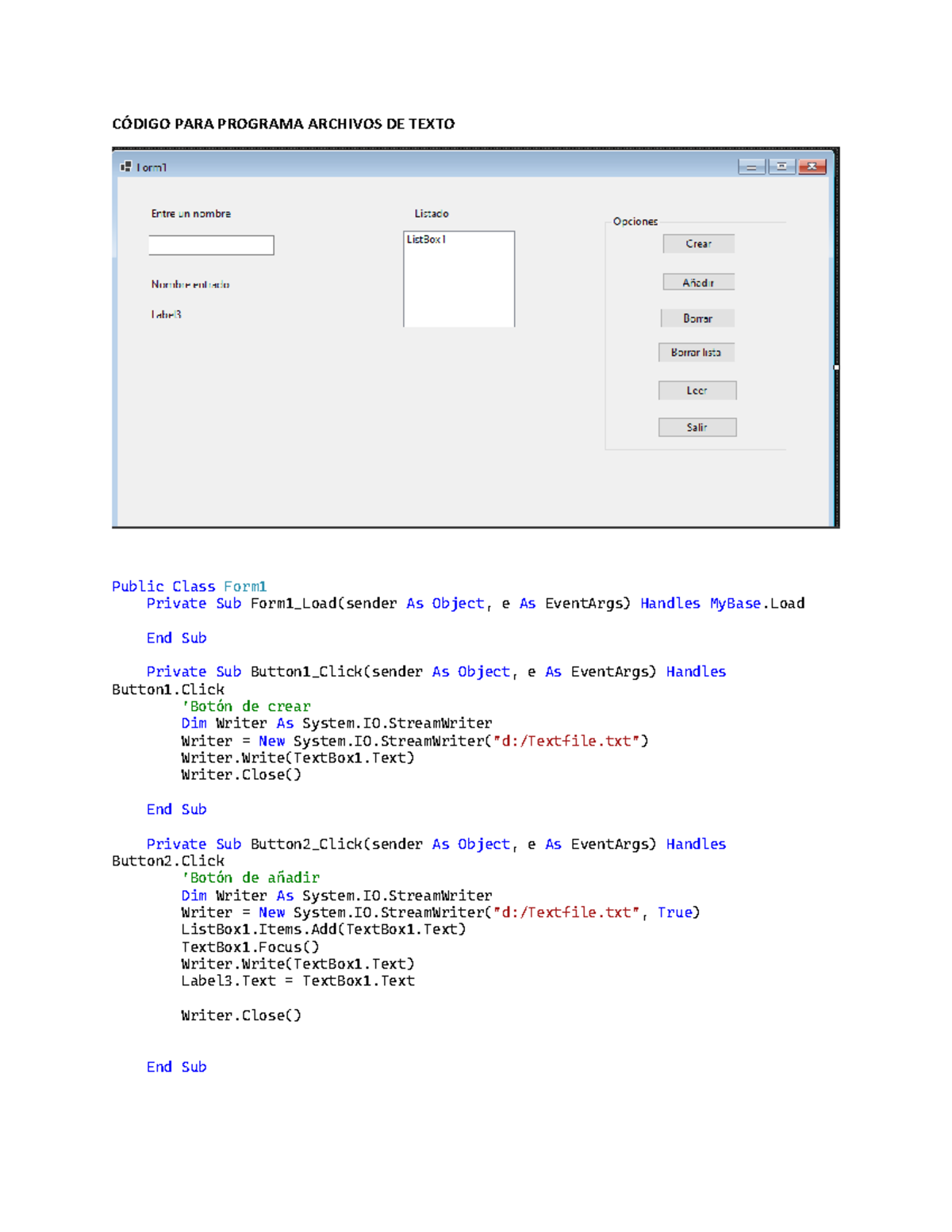Click the 'Botón de añadir' code comment
952x1232 pixels.
click(x=251, y=877)
